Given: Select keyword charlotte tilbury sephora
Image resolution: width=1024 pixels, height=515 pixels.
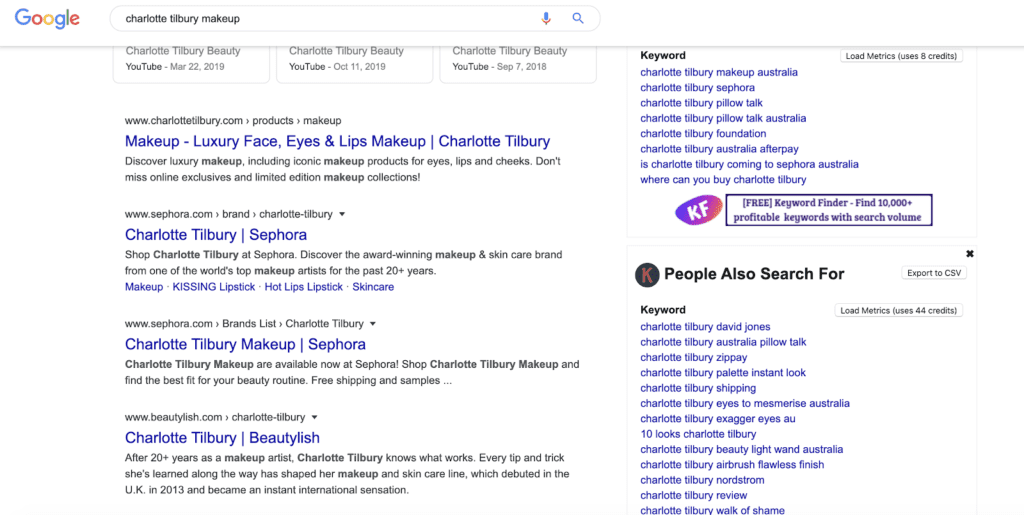Looking at the screenshot, I should 697,87.
